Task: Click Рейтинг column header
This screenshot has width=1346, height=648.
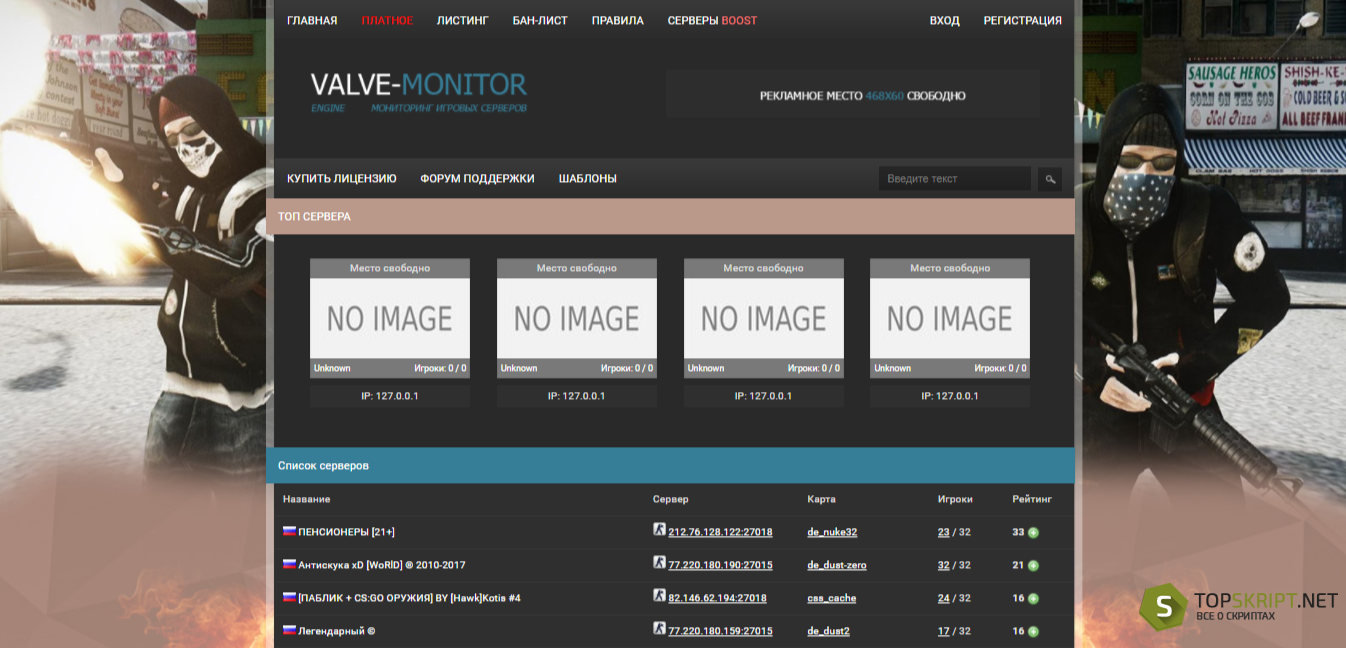Action: (x=1032, y=499)
